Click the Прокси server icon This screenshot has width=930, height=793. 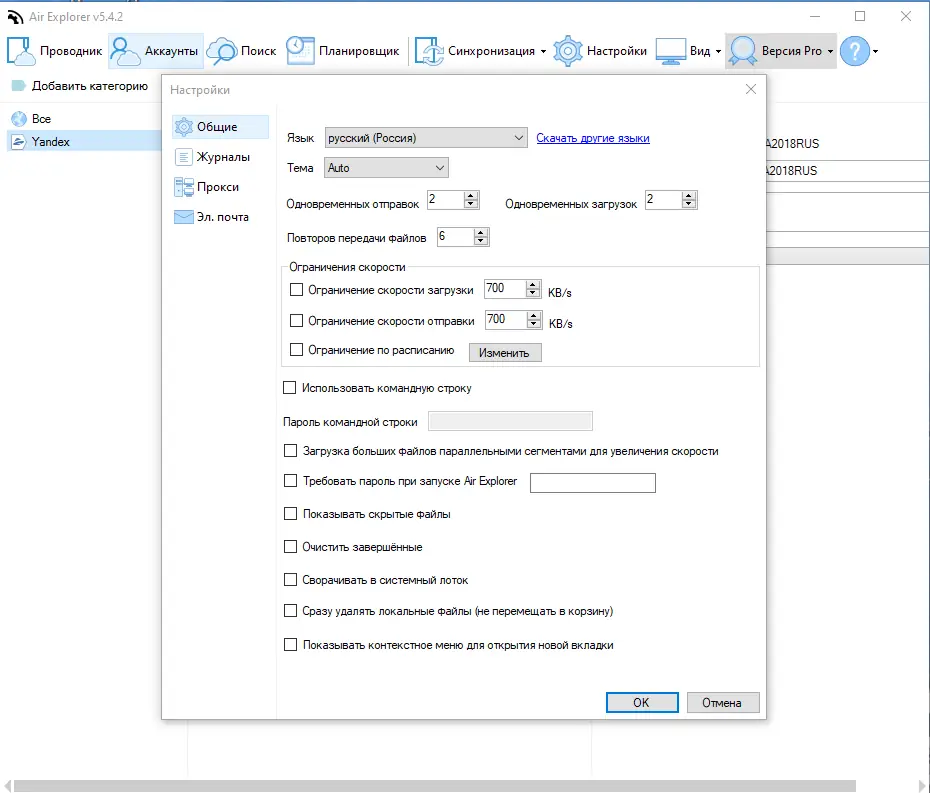click(x=184, y=187)
